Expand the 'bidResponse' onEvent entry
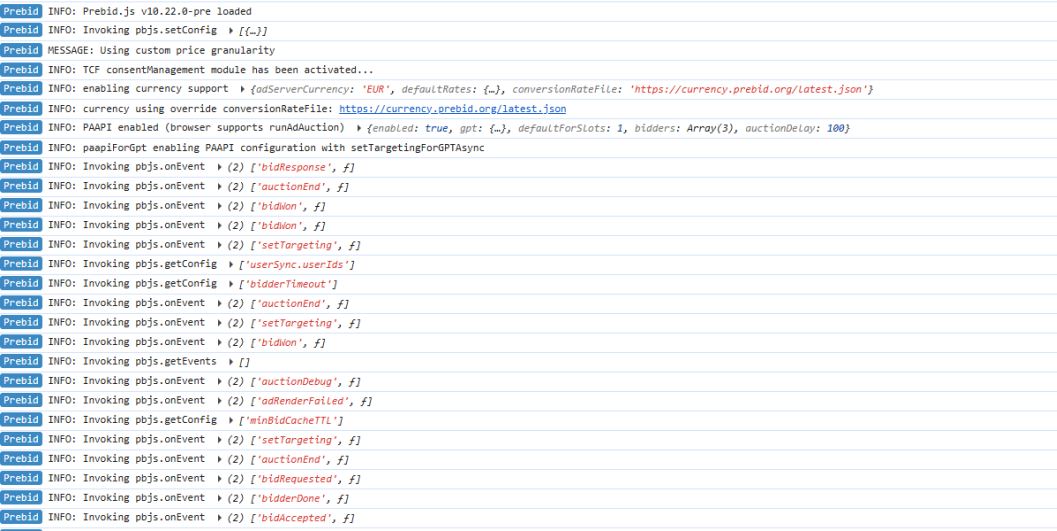 pos(220,167)
